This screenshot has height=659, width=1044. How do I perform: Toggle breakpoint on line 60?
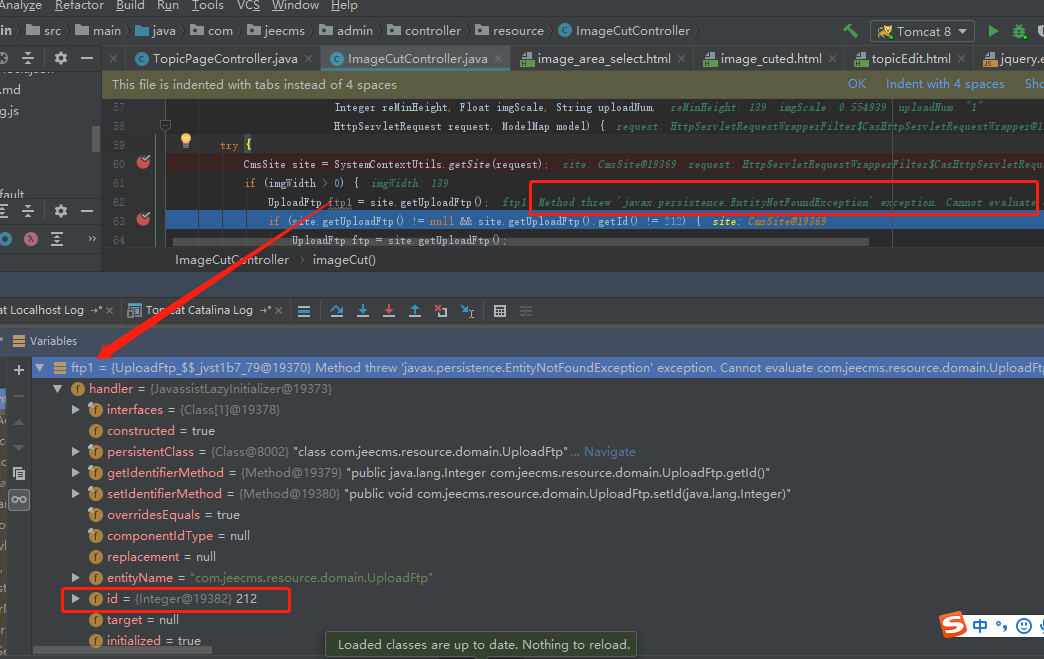pos(143,162)
